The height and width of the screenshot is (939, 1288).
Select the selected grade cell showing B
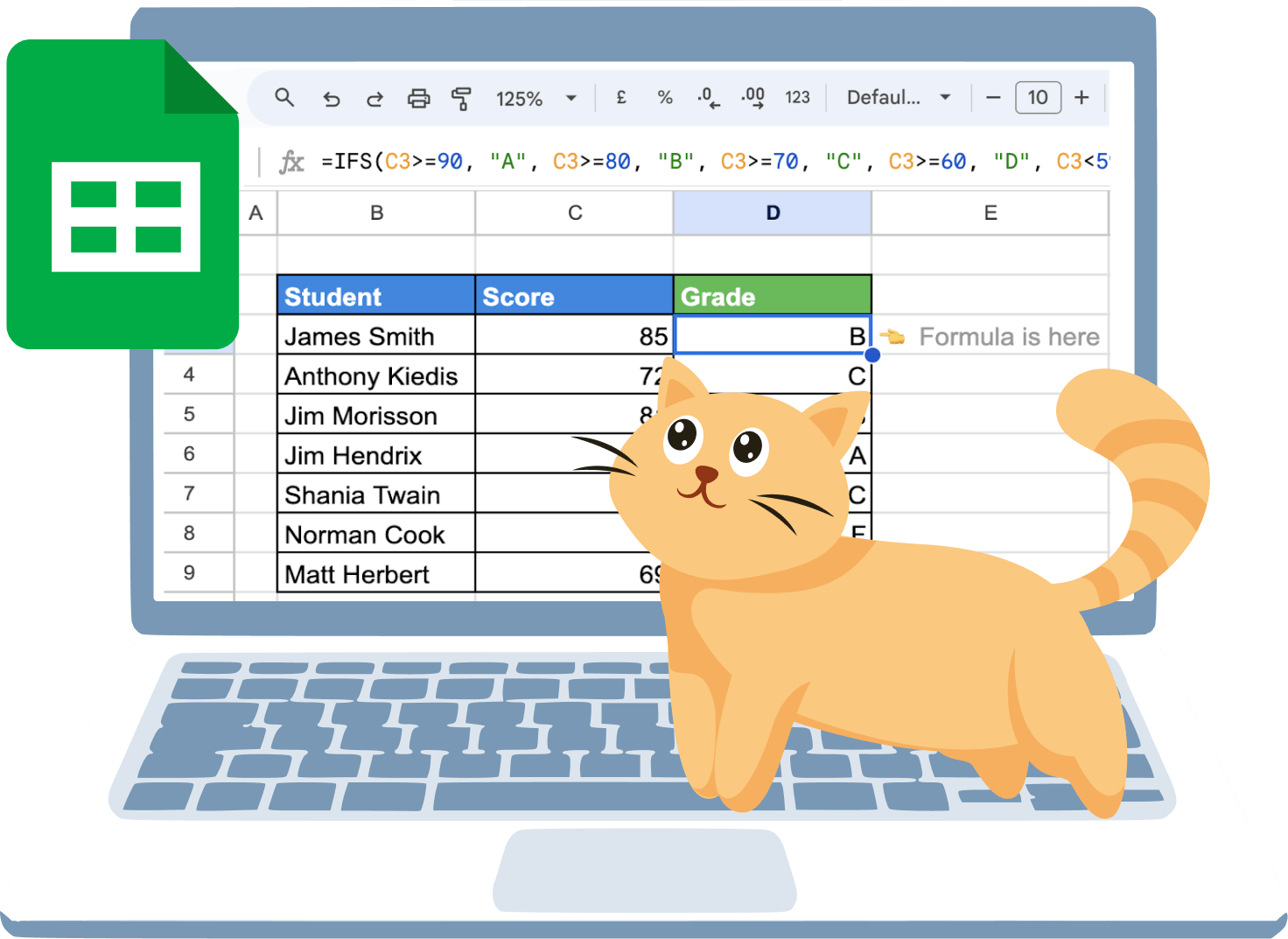[x=773, y=336]
